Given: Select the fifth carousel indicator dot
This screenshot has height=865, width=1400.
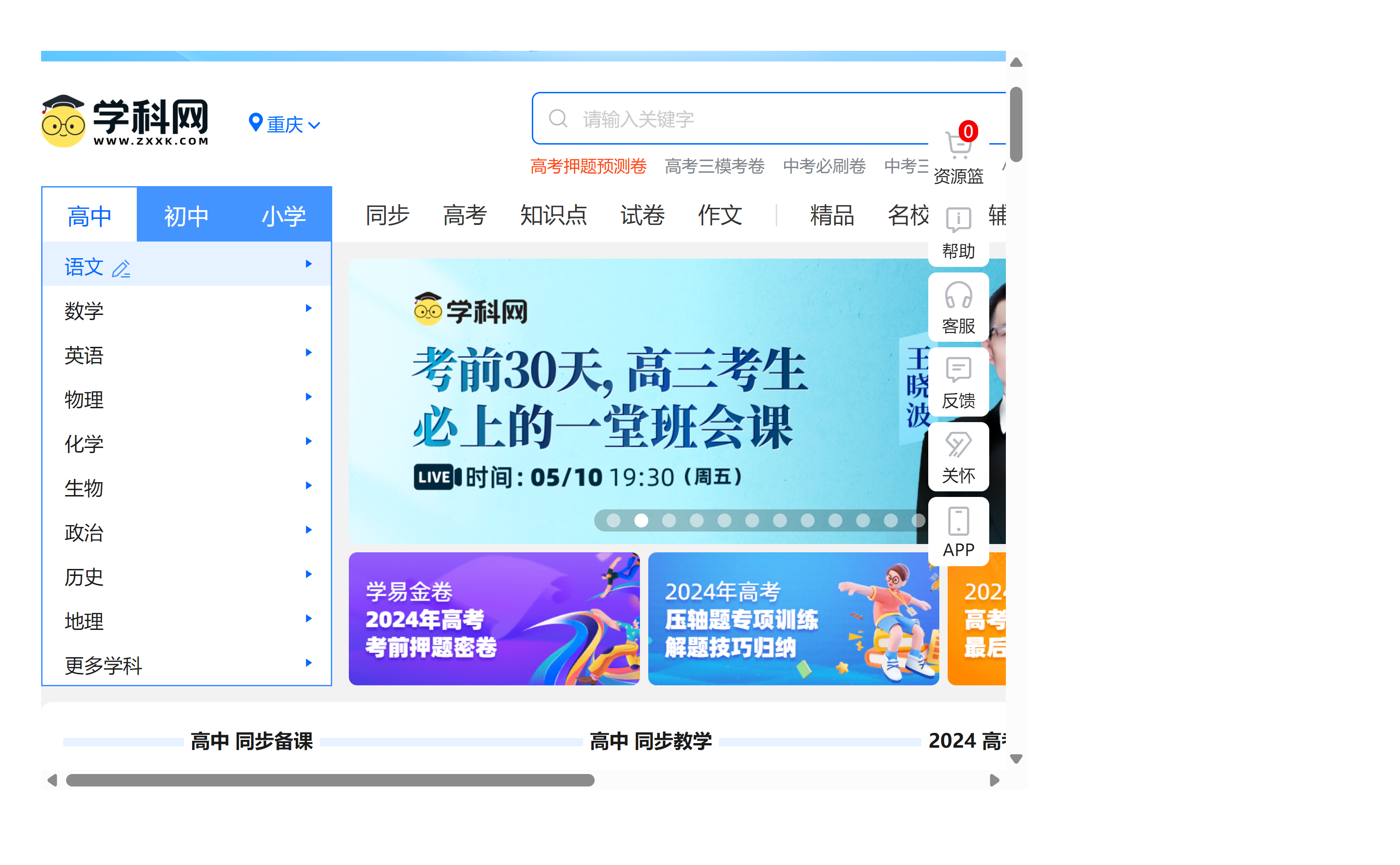Looking at the screenshot, I should pos(724,520).
